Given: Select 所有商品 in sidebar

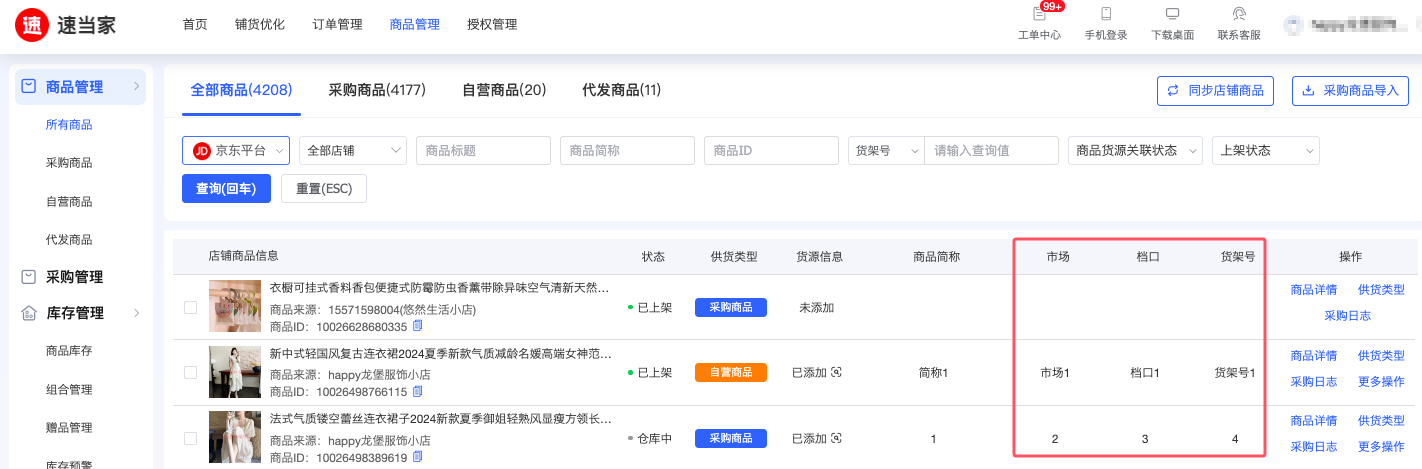Looking at the screenshot, I should click(x=69, y=125).
